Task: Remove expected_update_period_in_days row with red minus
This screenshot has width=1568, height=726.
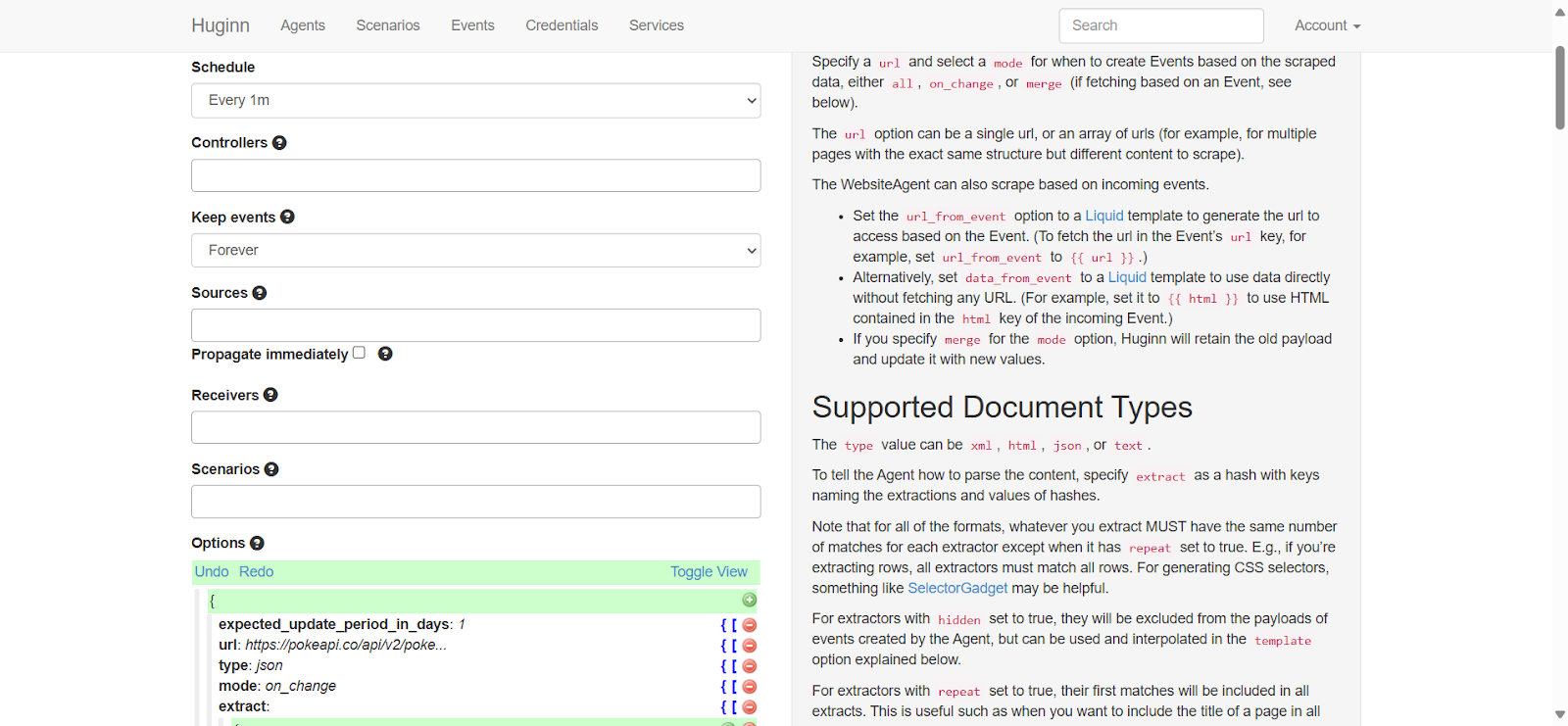Action: [750, 625]
